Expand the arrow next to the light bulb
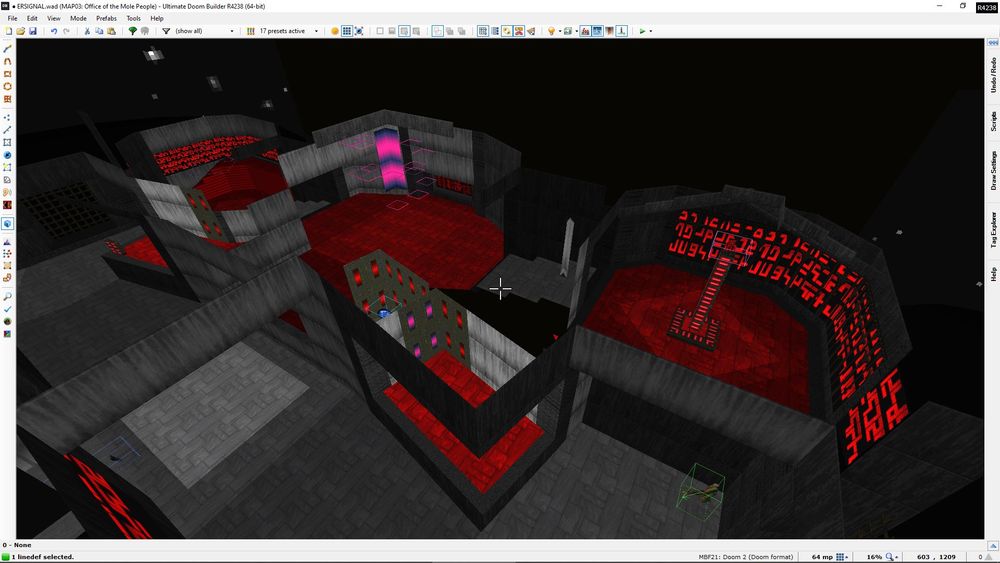The image size is (1000, 563). tap(559, 31)
